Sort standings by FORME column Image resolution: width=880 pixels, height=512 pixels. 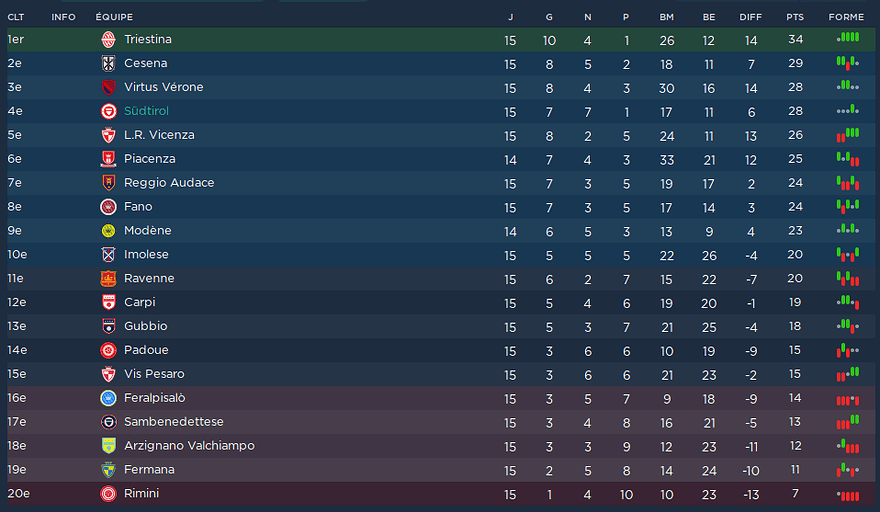click(846, 17)
